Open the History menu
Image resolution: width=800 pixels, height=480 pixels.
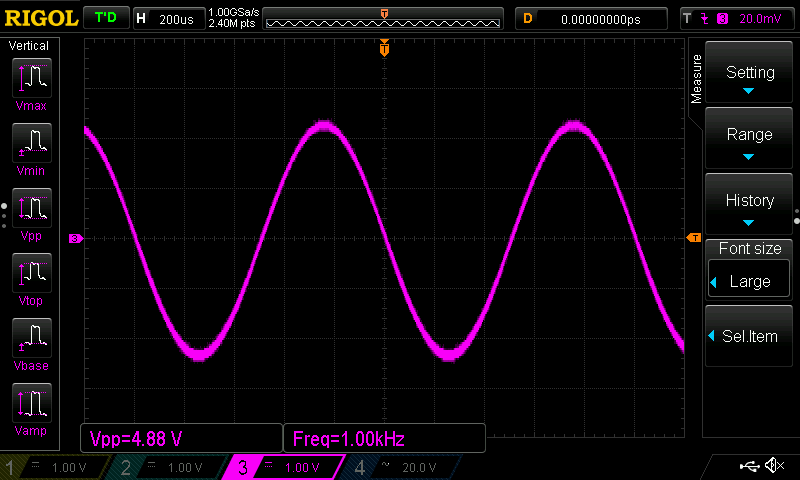[749, 204]
